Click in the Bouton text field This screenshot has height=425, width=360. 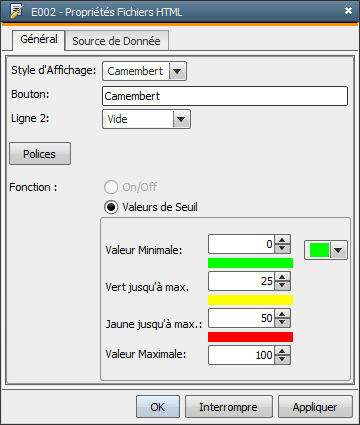point(225,96)
